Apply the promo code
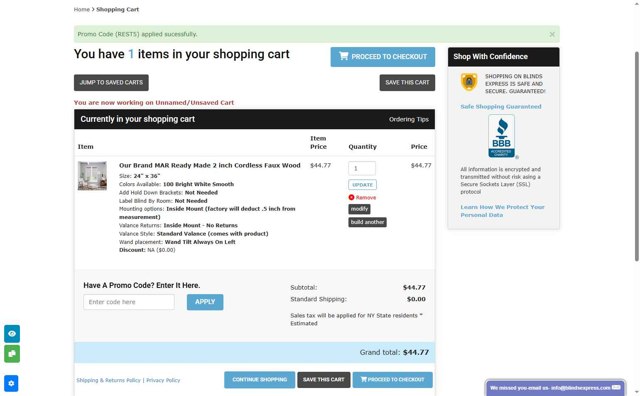 tap(205, 302)
